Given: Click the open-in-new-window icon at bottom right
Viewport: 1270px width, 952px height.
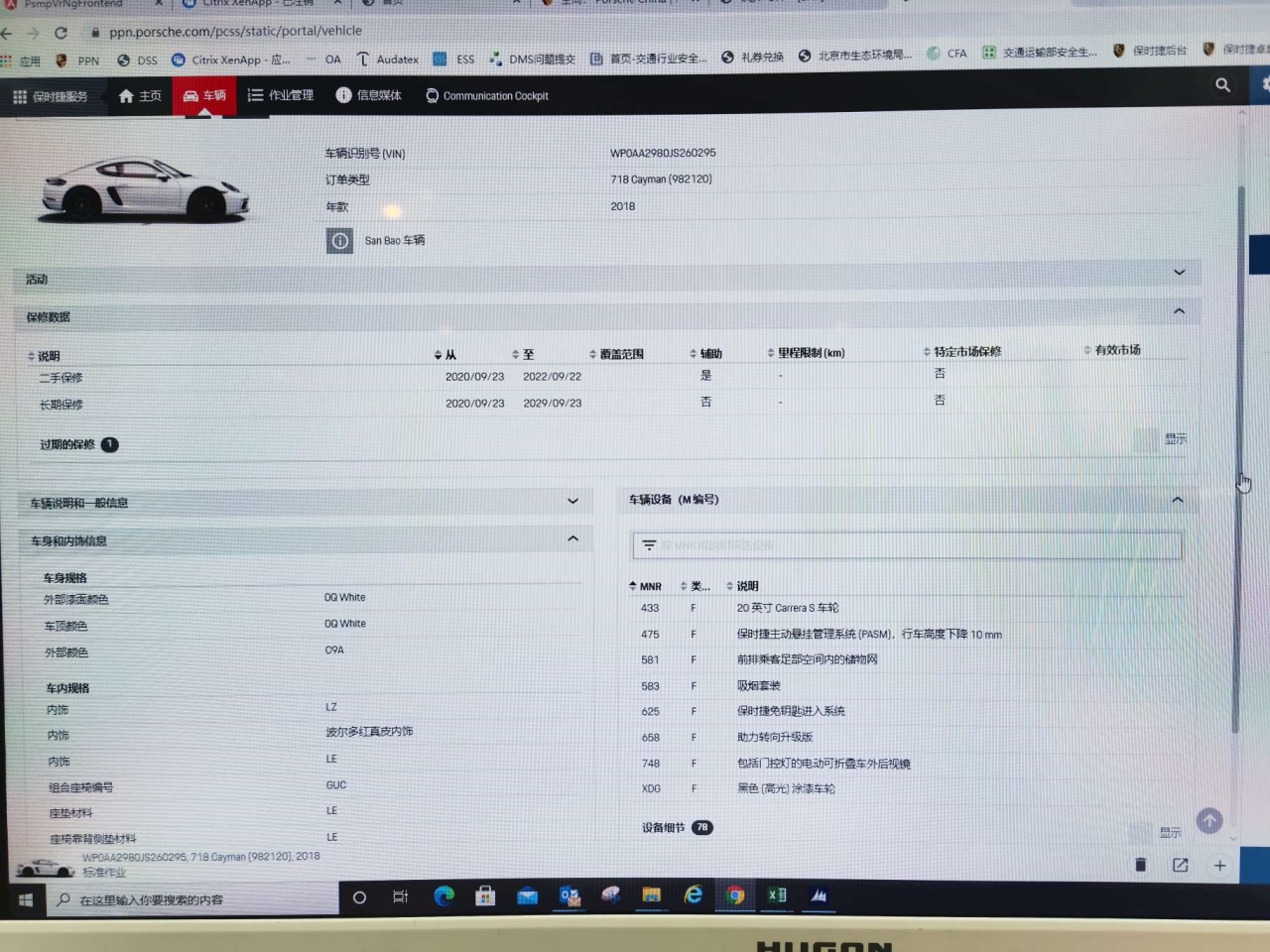Looking at the screenshot, I should pyautogui.click(x=1180, y=865).
